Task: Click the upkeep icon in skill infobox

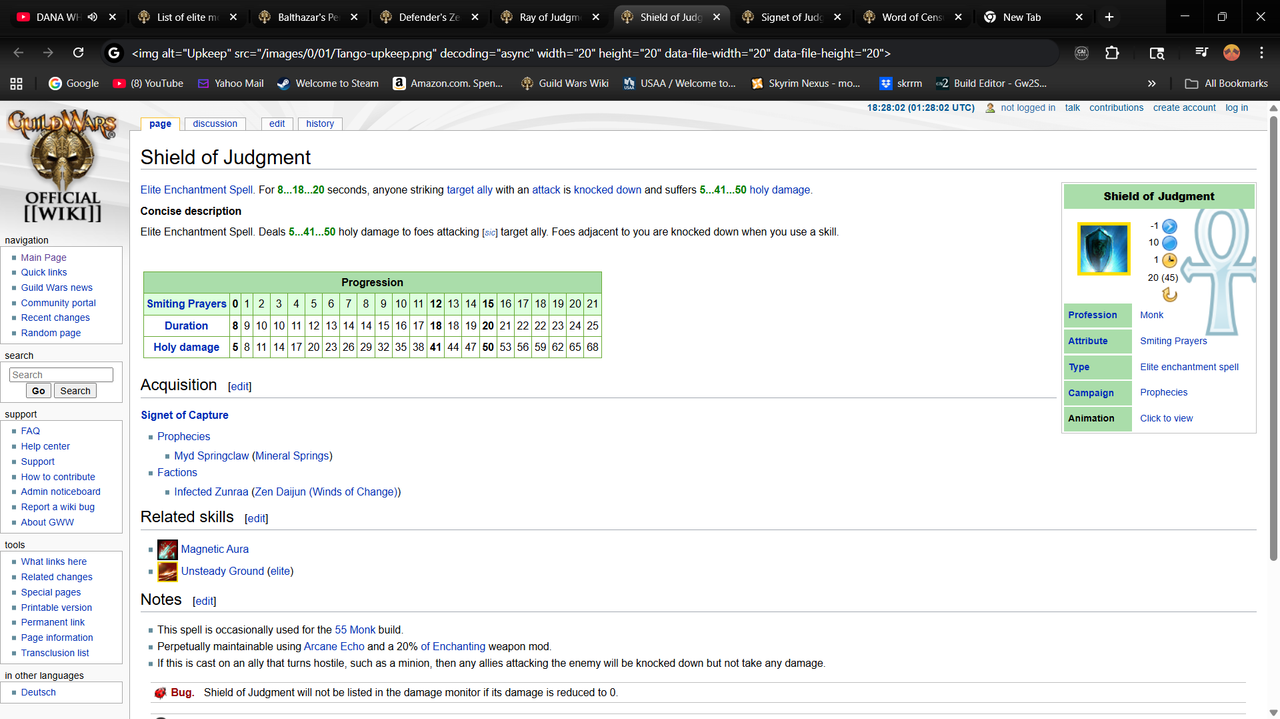Action: coord(1169,226)
